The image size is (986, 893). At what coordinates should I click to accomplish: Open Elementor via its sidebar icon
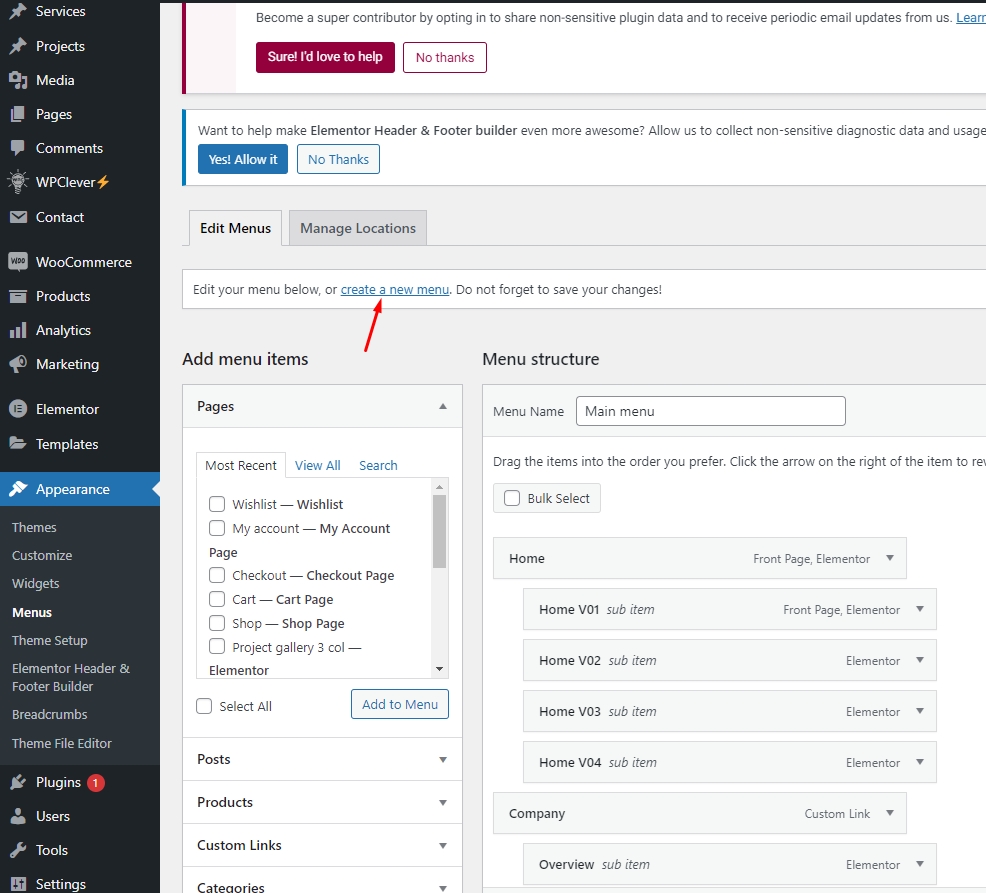17,409
